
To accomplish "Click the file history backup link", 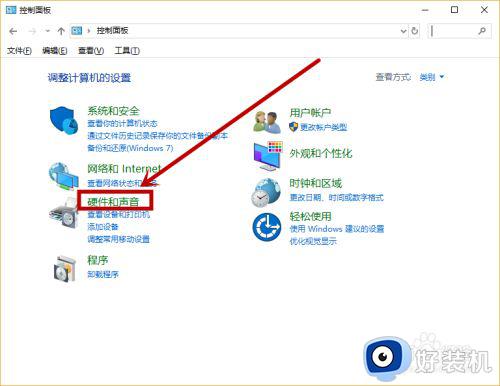I will pyautogui.click(x=157, y=136).
